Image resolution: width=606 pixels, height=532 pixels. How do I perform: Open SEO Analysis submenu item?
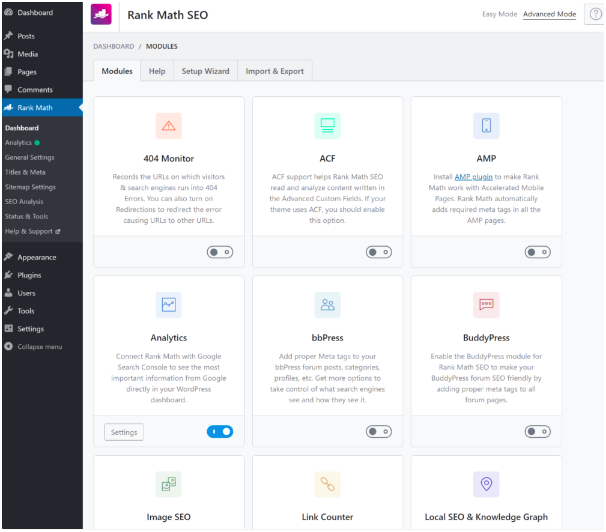(x=24, y=202)
